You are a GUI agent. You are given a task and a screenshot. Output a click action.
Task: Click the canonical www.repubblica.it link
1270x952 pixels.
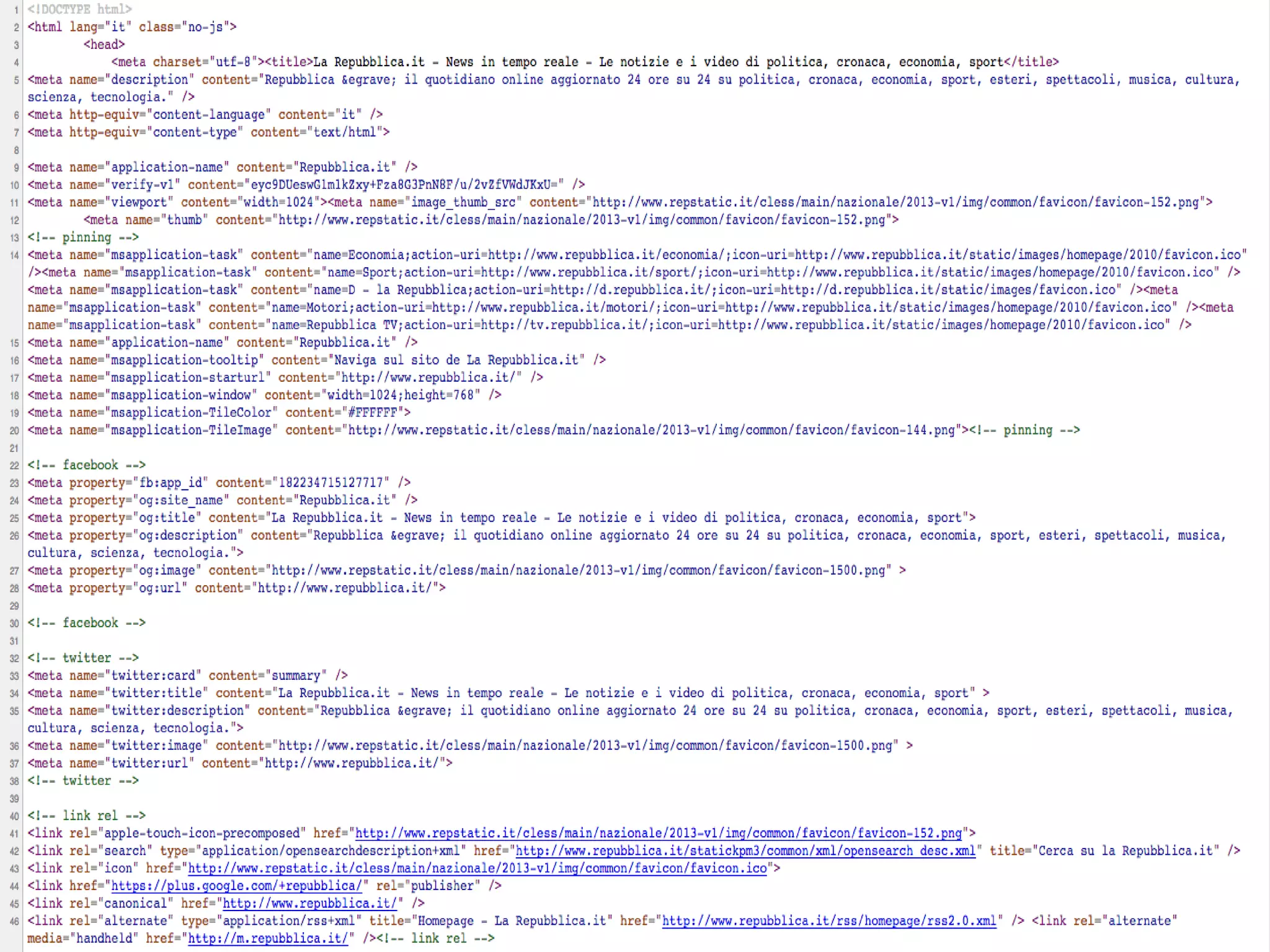pyautogui.click(x=309, y=903)
